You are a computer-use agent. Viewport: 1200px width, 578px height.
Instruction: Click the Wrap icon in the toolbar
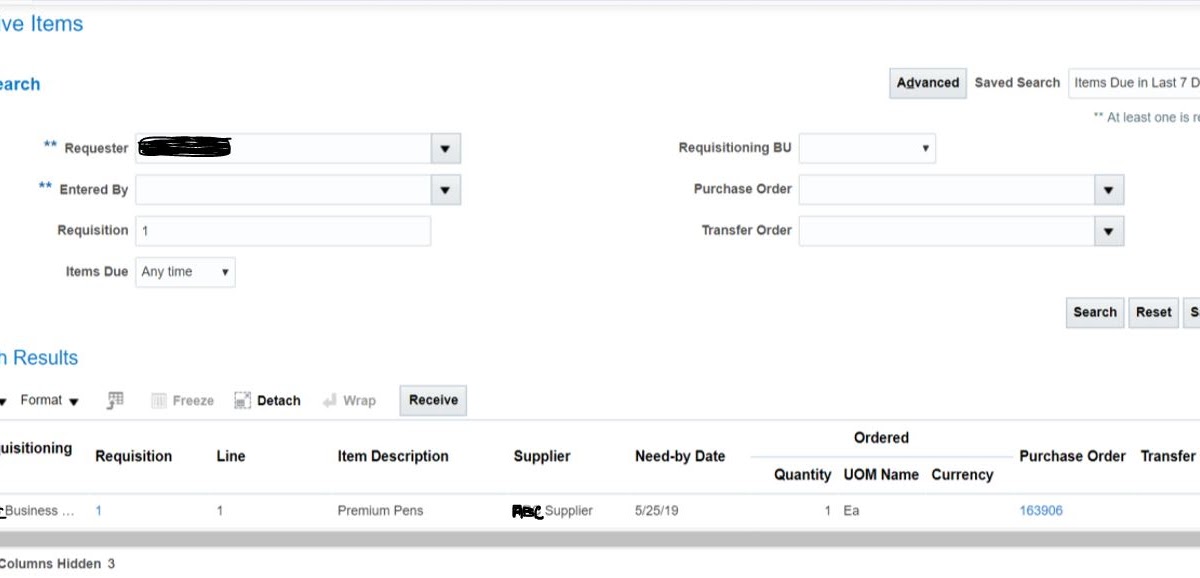[349, 400]
